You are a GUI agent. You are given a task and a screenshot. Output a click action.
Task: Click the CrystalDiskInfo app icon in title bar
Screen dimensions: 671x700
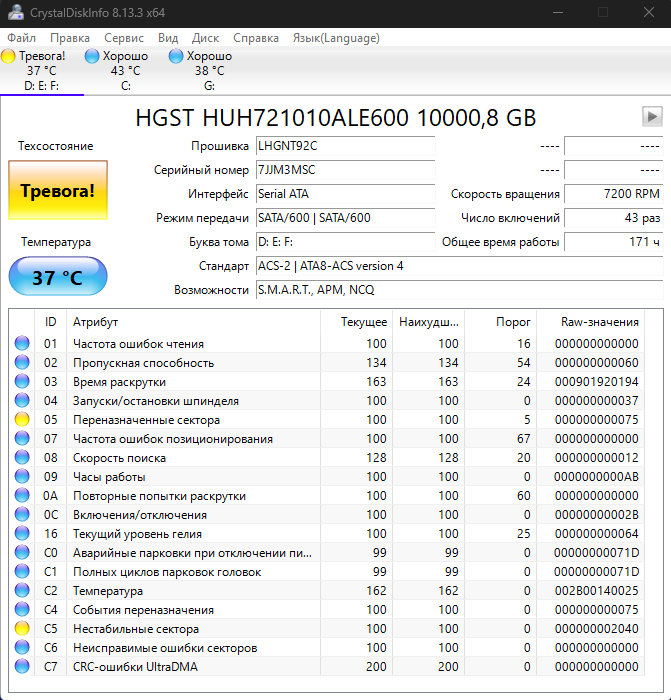pos(16,12)
